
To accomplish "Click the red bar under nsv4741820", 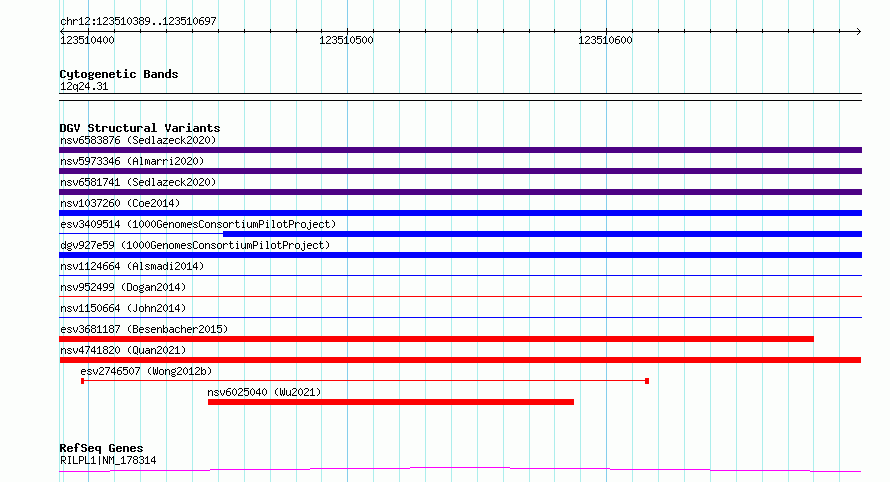I will coord(460,360).
